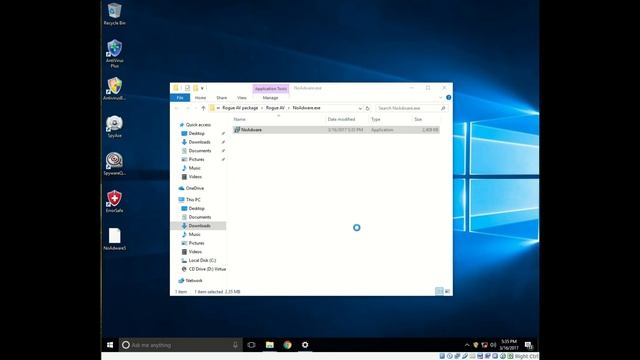Open the Customize Quick Access Toolbar dropdown

point(202,88)
